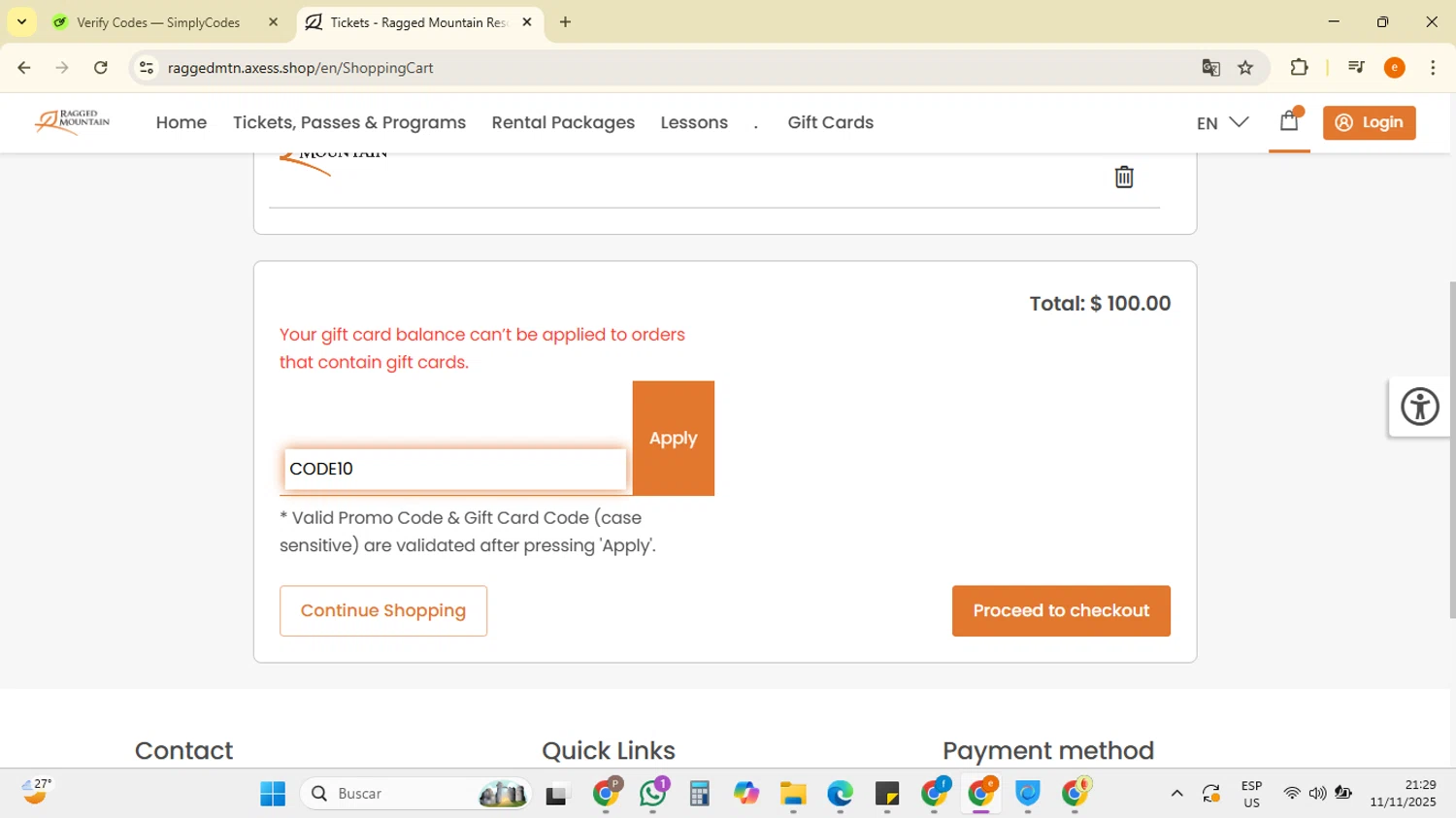Viewport: 1456px width, 818px height.
Task: View site information for raggedmtn.axess.shop
Action: 147,68
